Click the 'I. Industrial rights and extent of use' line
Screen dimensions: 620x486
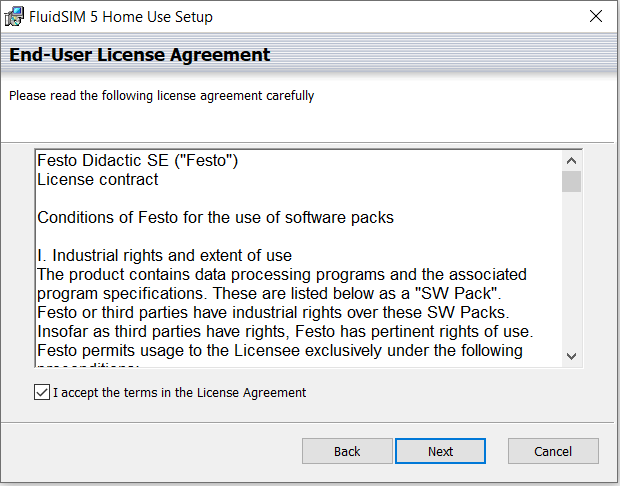click(164, 255)
